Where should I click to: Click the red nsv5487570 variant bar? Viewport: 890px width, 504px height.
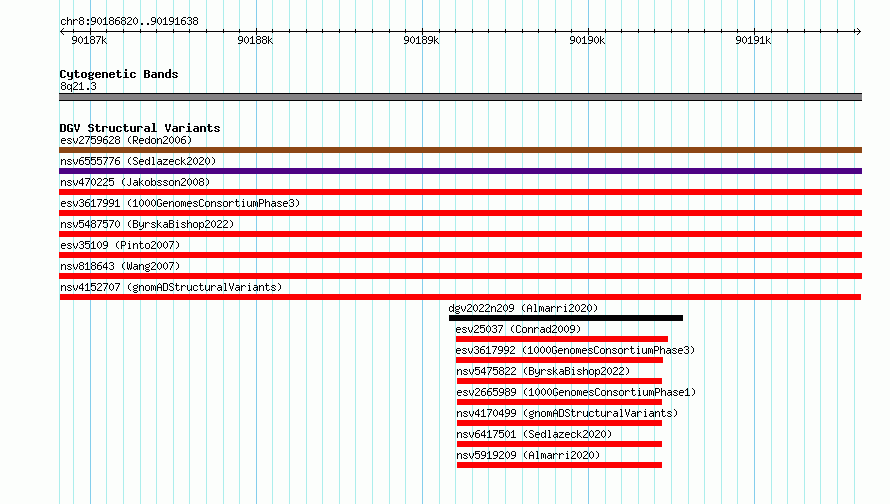[460, 234]
